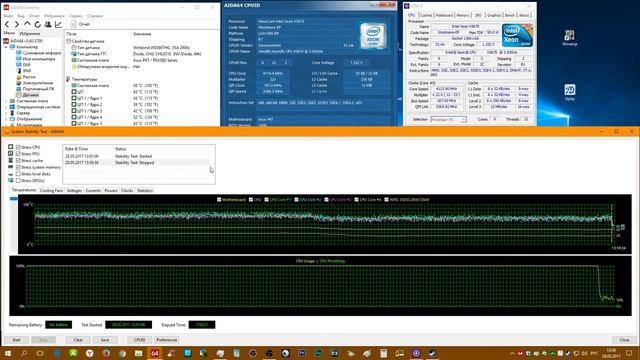Click the AIDA64 taskbar icon
This screenshot has height=360, width=640.
(x=155, y=353)
